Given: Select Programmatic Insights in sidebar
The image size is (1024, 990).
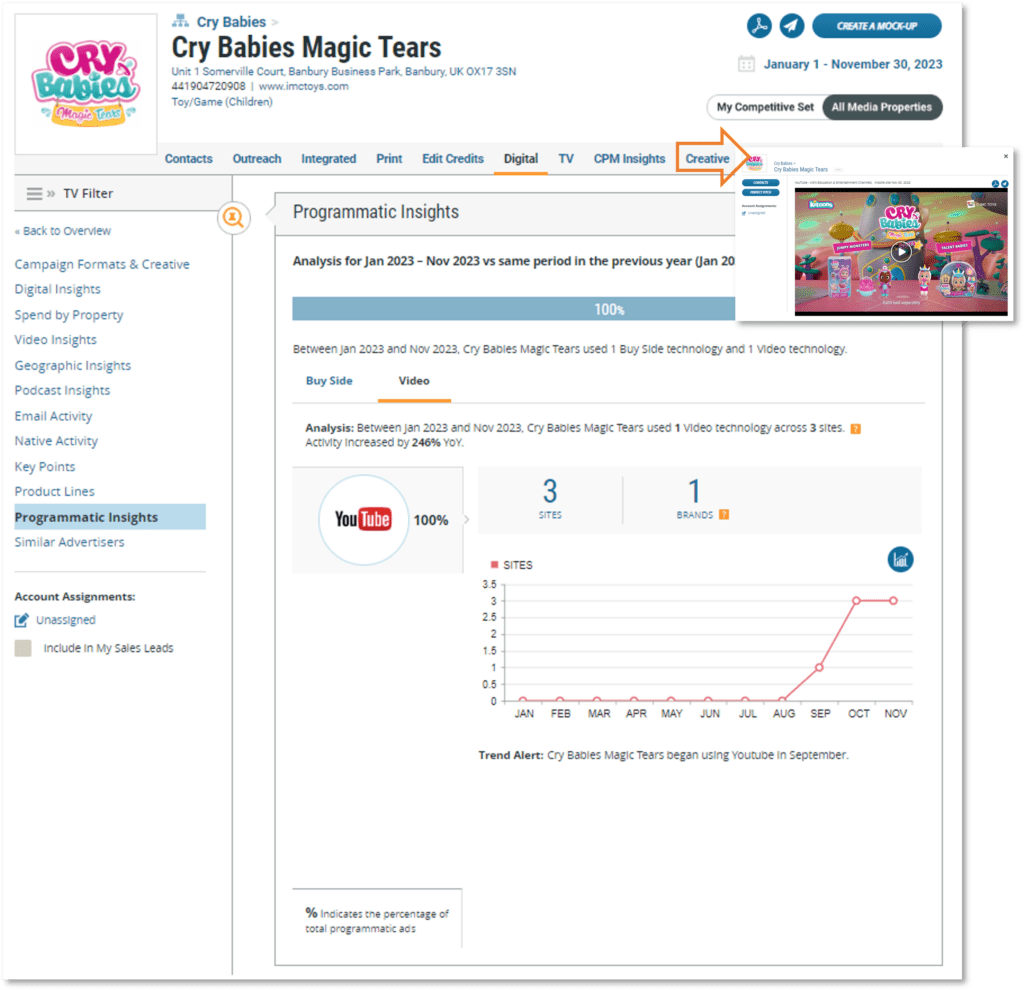Looking at the screenshot, I should 110,517.
